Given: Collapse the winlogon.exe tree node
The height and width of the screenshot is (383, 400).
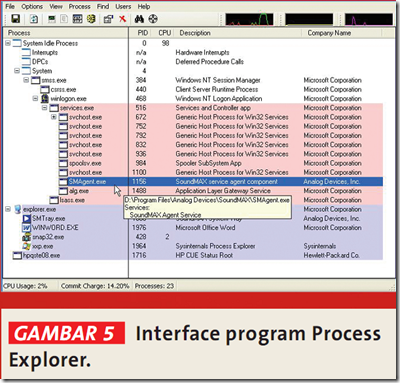Looking at the screenshot, I should pos(35,99).
